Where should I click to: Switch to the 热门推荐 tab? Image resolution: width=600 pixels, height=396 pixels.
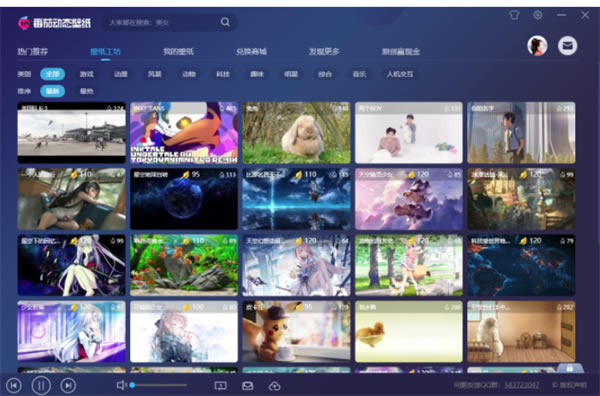pyautogui.click(x=33, y=51)
